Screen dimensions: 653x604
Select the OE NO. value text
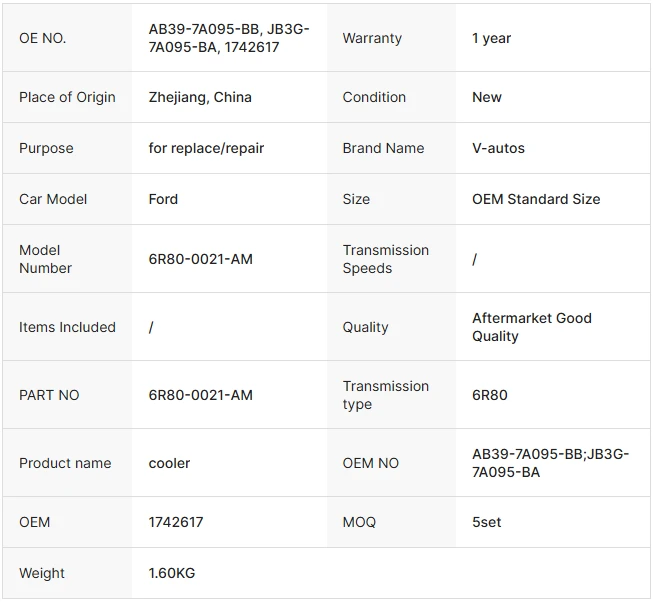tap(229, 38)
